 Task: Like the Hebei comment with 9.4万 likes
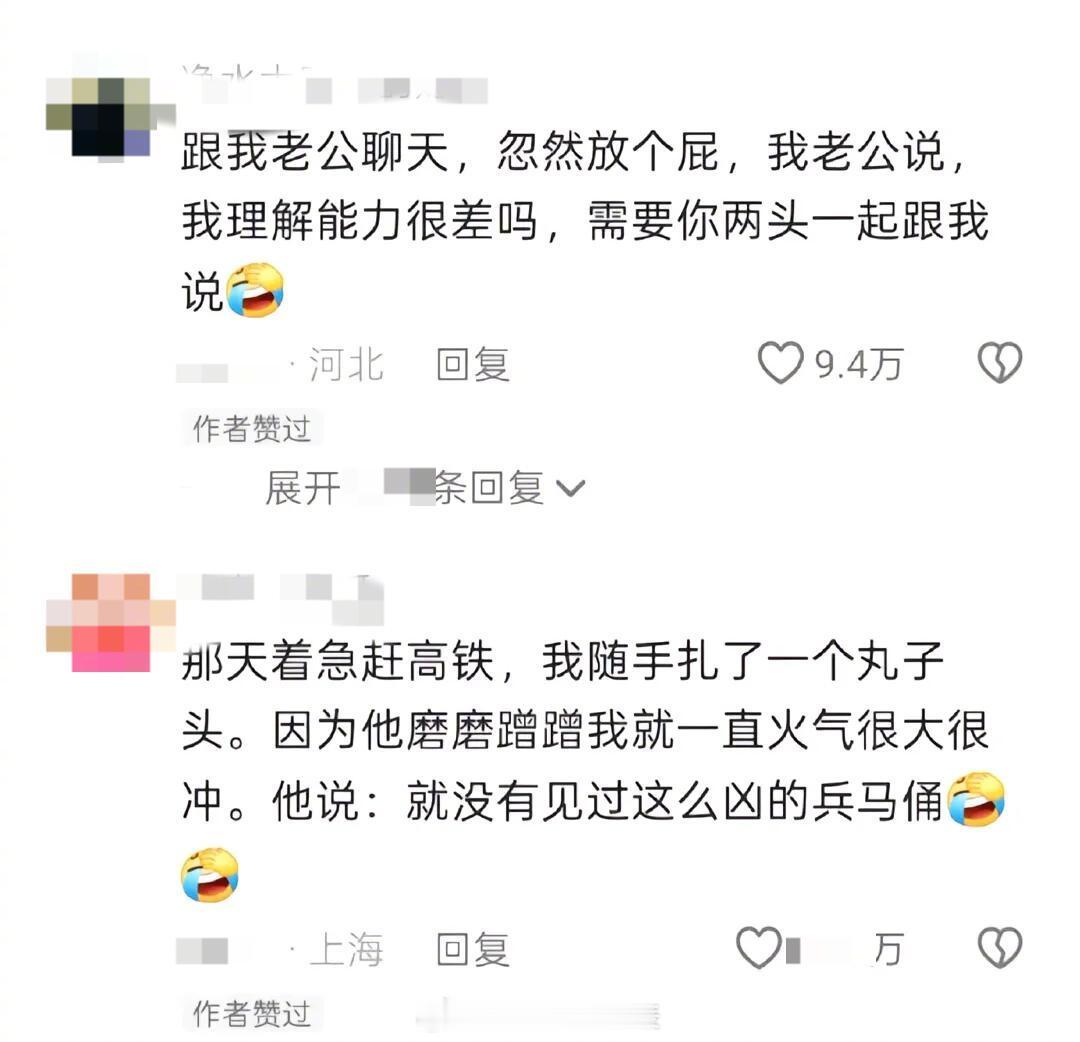click(x=780, y=363)
